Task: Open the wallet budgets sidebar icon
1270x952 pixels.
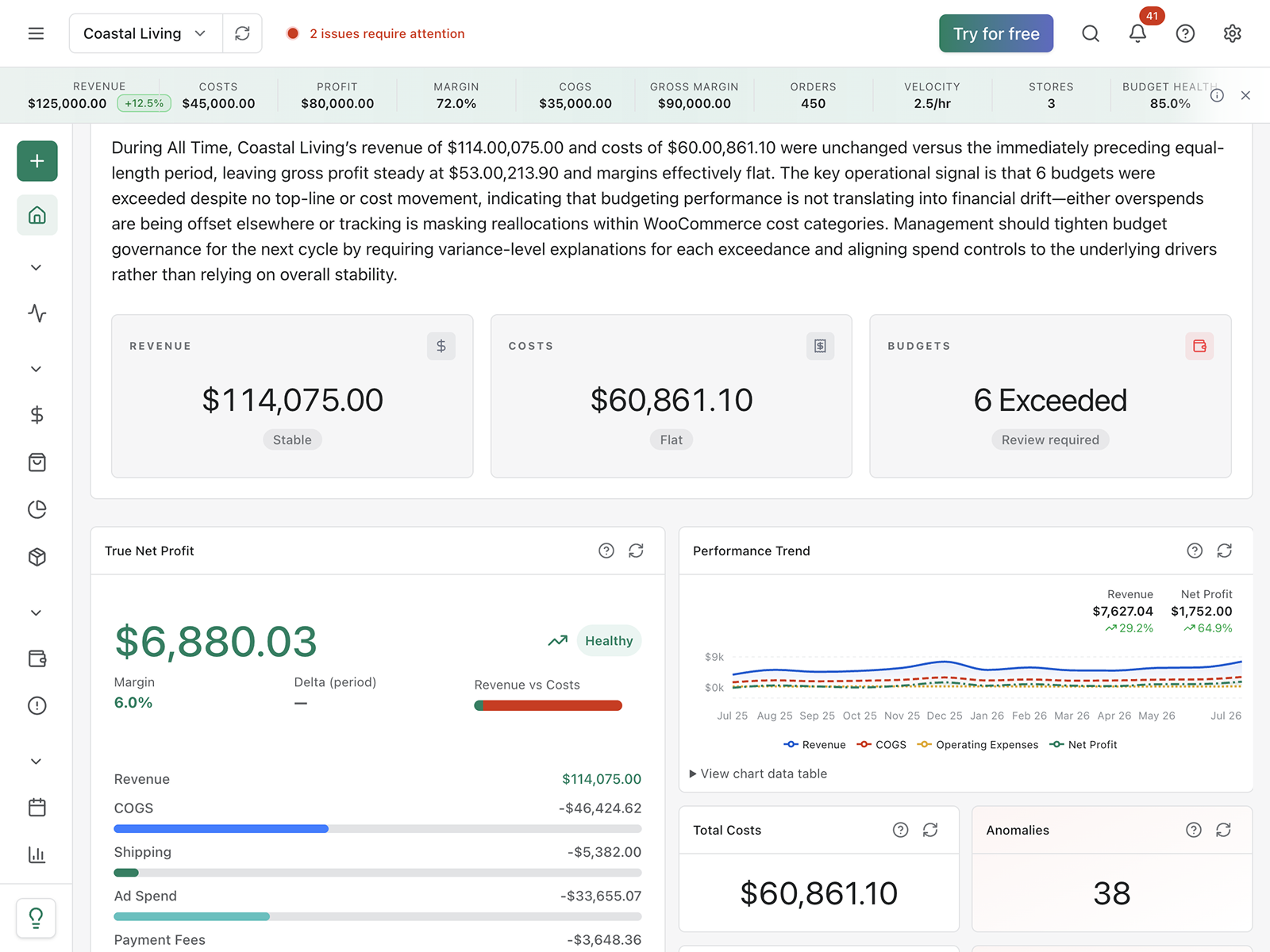Action: 37,658
